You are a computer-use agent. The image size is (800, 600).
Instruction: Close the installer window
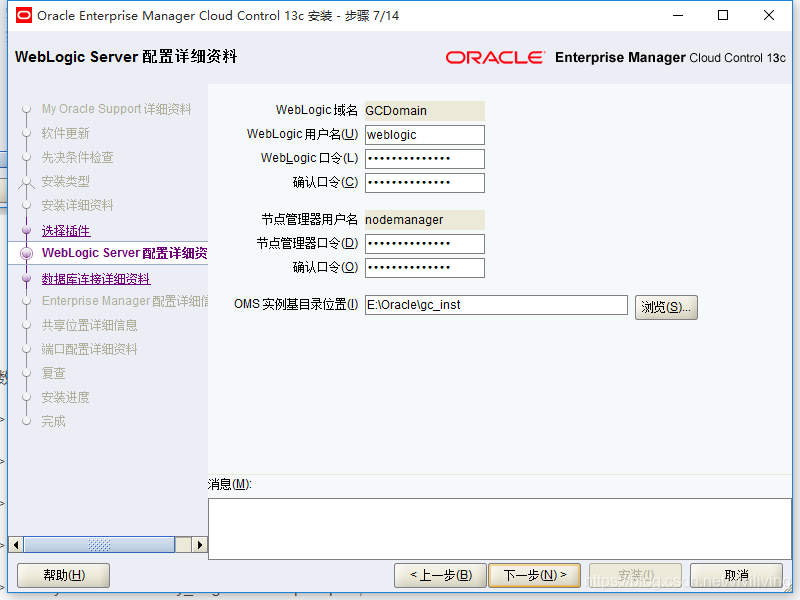pyautogui.click(x=768, y=15)
